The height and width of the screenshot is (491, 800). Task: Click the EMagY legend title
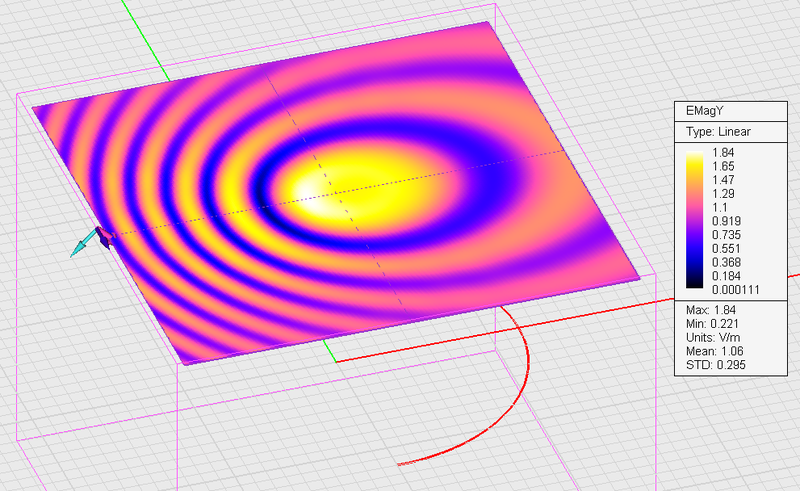pyautogui.click(x=705, y=111)
